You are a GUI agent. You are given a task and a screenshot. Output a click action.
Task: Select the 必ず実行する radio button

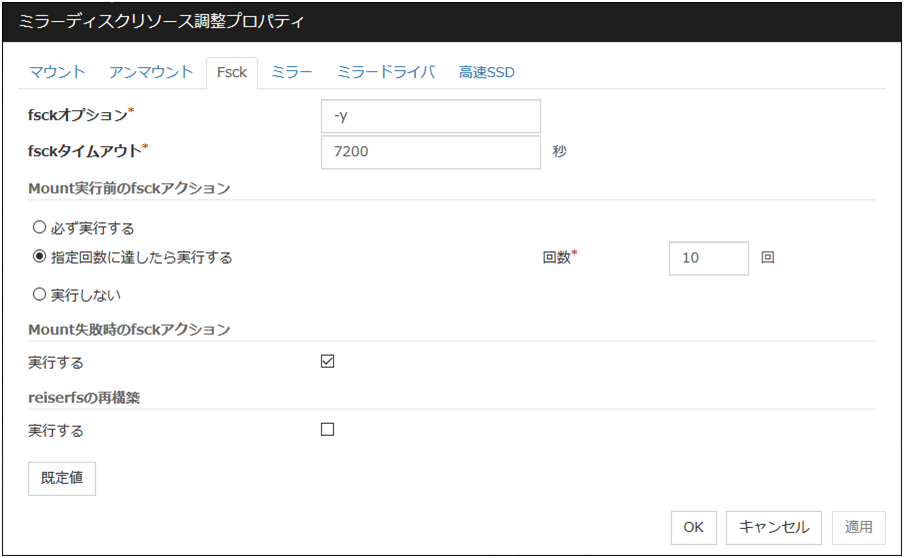[x=39, y=228]
